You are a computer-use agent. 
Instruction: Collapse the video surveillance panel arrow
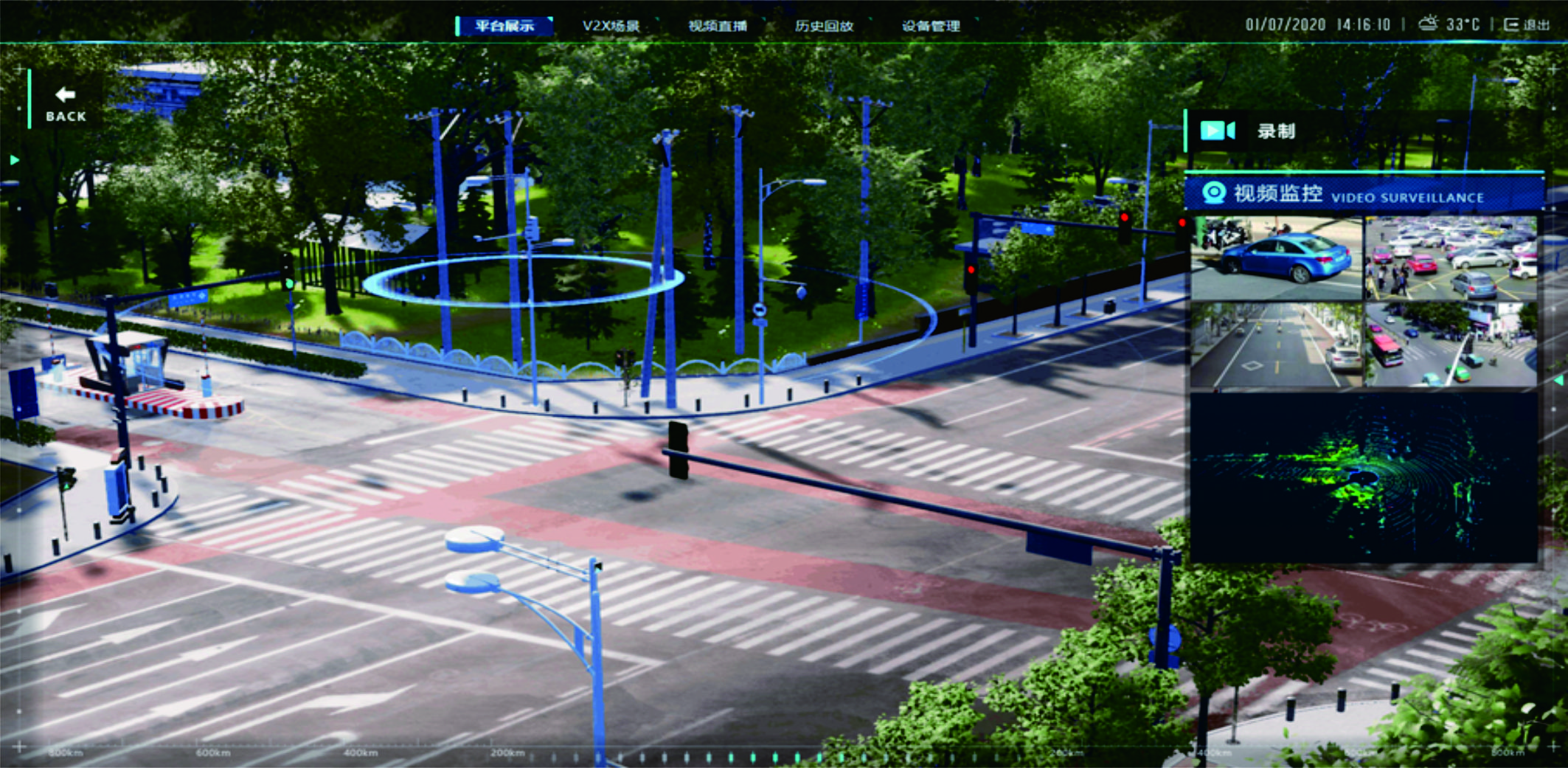1558,380
